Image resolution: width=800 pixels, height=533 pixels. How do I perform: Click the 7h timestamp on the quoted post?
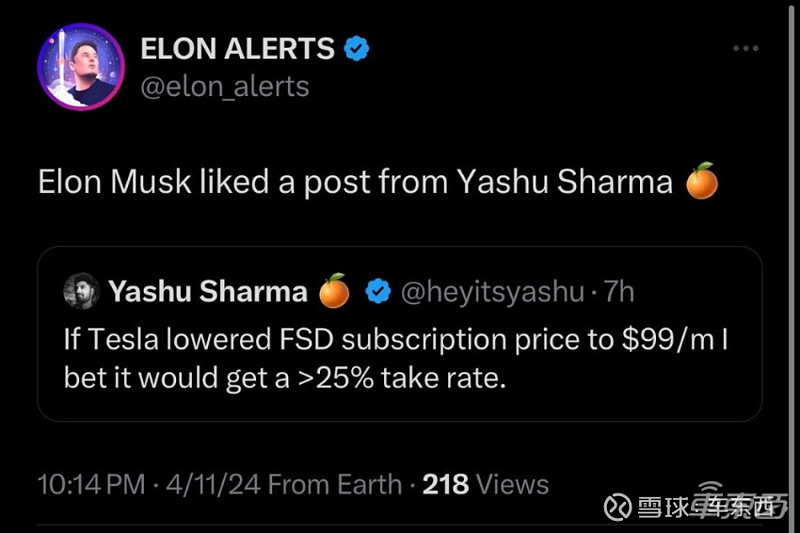click(620, 291)
